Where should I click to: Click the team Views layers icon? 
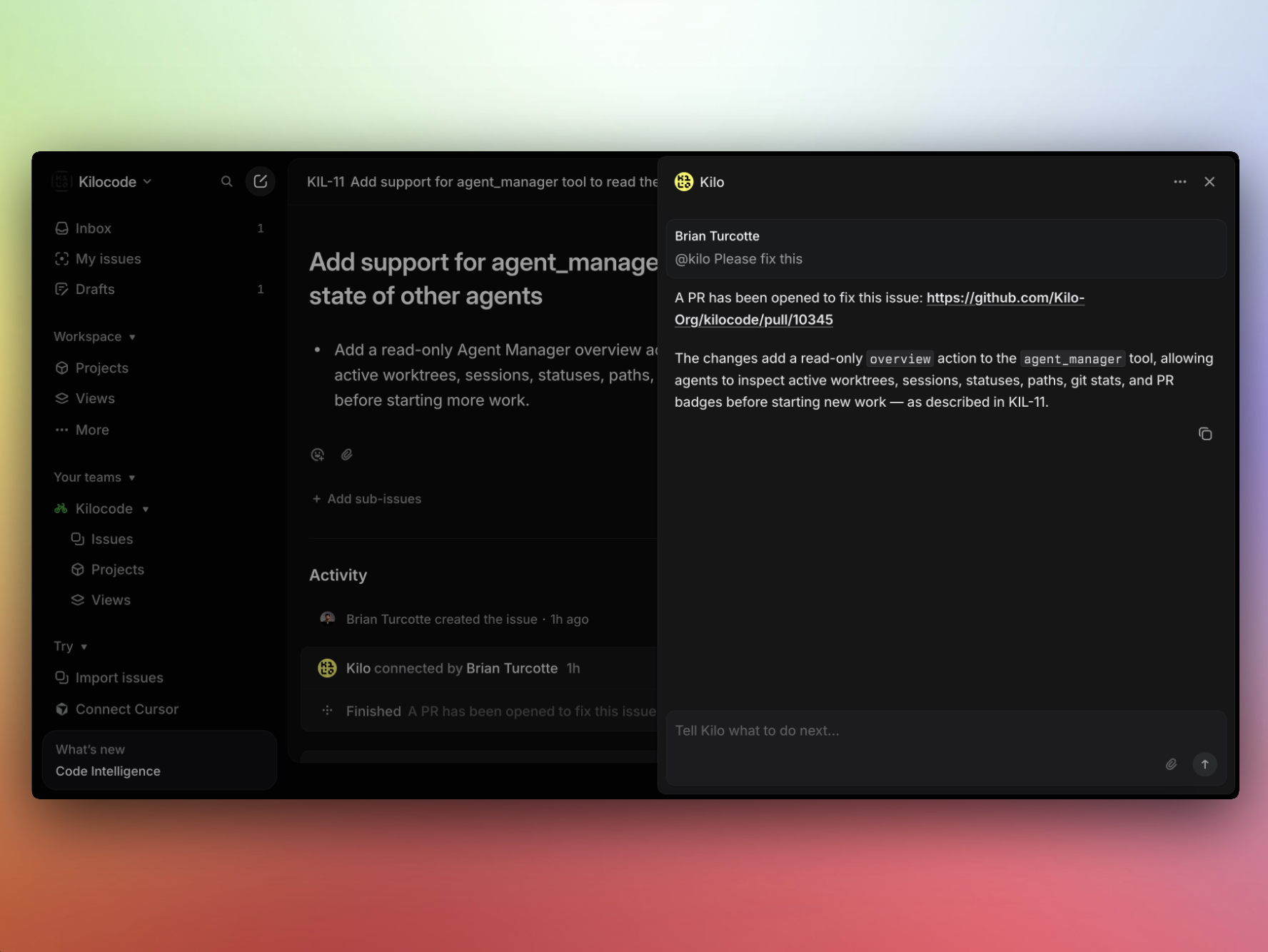pyautogui.click(x=78, y=600)
